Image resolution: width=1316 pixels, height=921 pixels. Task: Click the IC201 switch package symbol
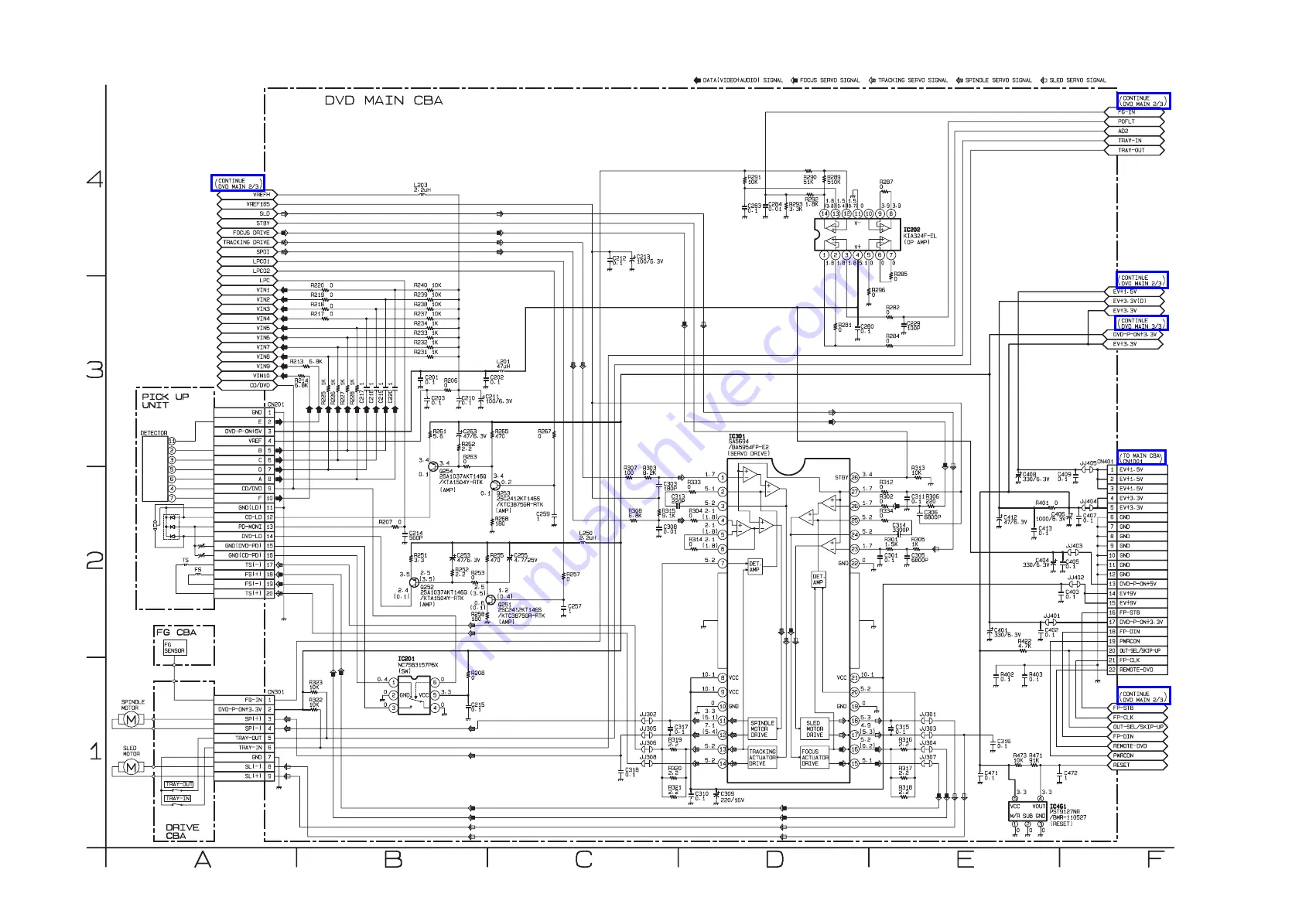(414, 694)
